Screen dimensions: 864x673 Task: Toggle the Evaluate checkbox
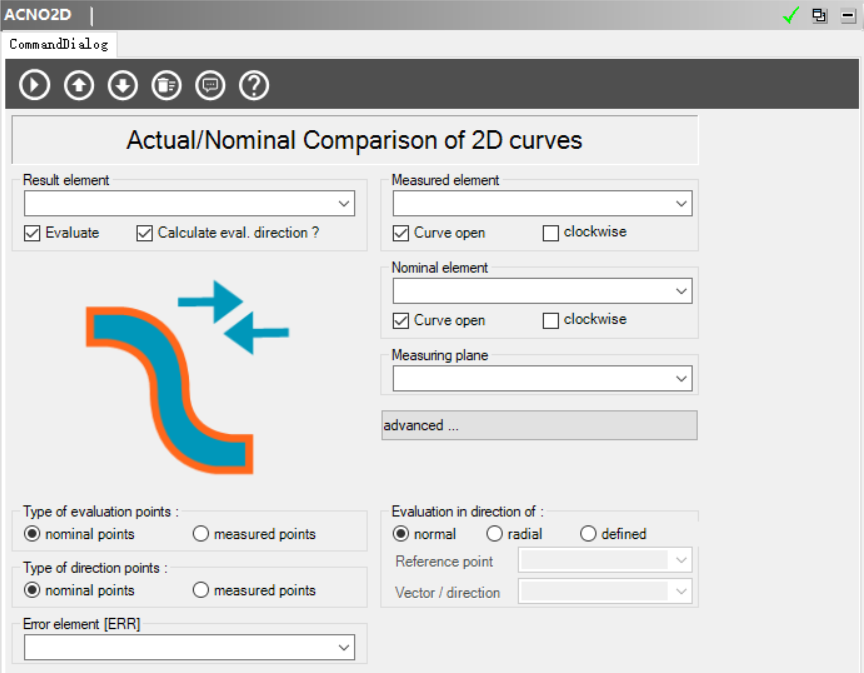point(31,233)
